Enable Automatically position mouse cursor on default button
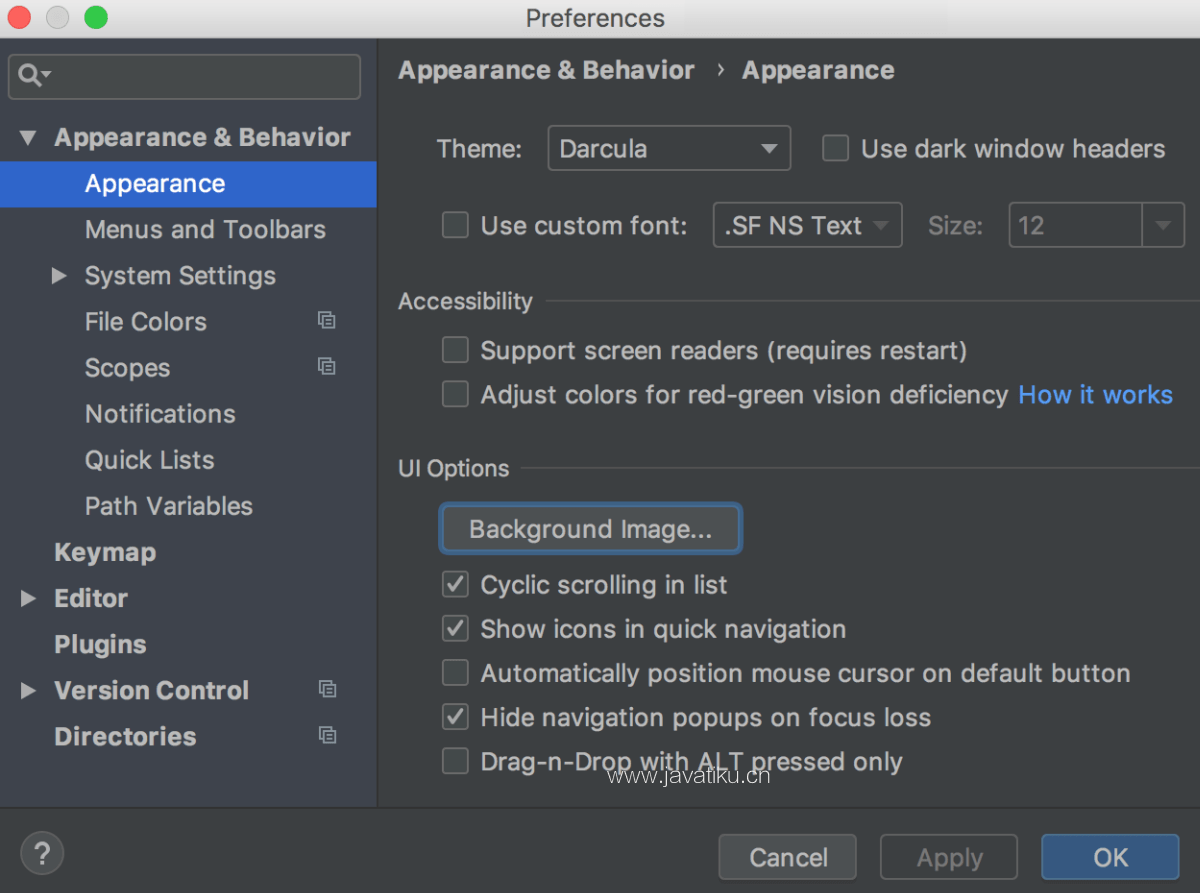This screenshot has width=1200, height=893. tap(455, 672)
